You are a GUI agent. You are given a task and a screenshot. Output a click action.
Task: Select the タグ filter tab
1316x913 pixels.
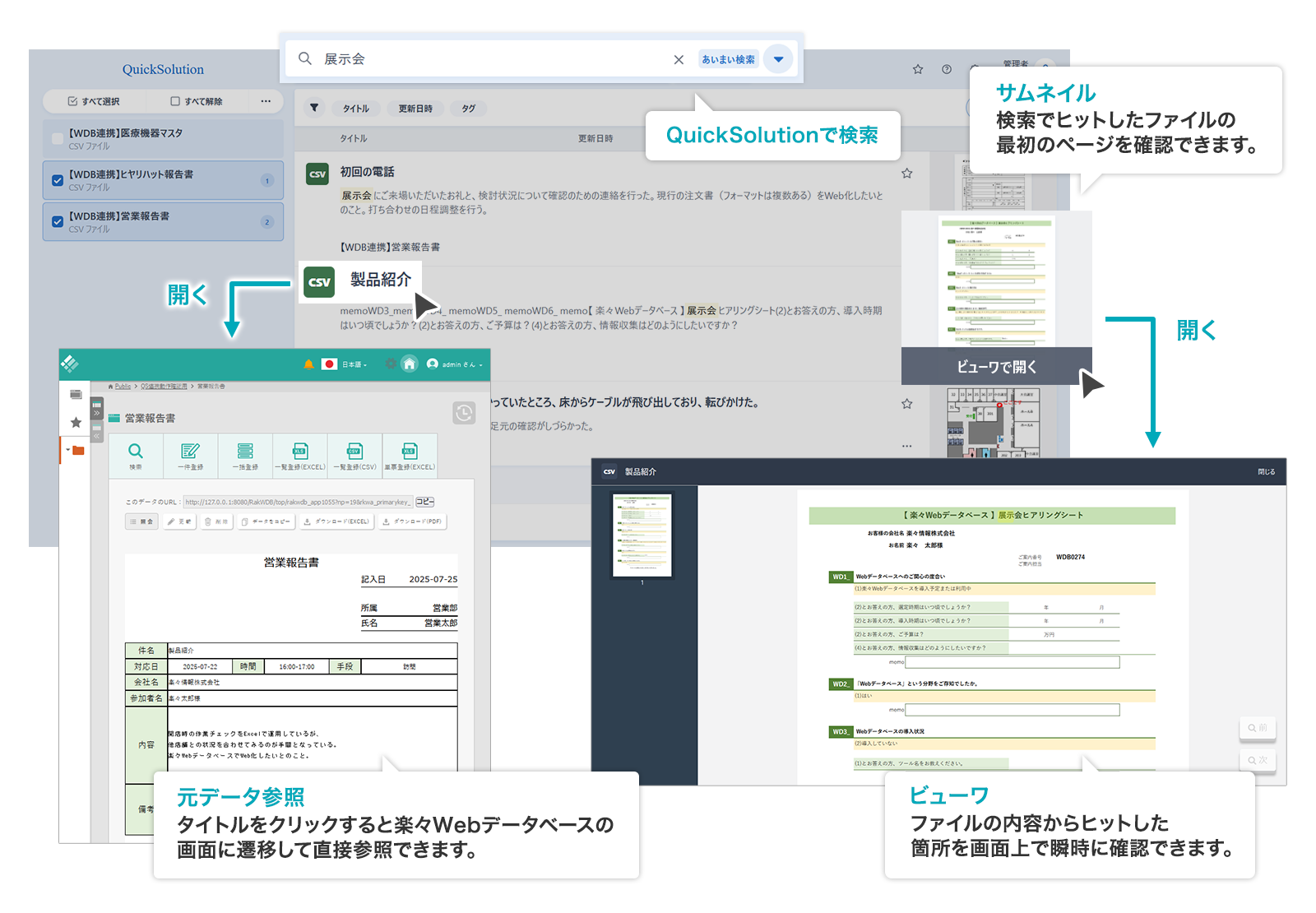[x=468, y=108]
